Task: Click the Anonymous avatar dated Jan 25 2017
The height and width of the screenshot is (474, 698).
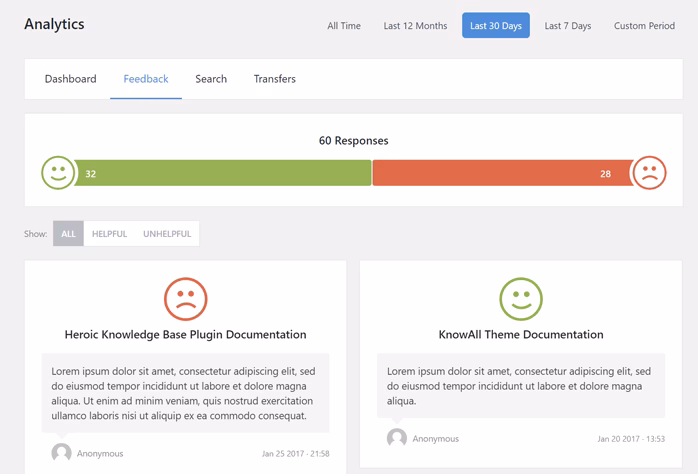Action: coord(61,453)
